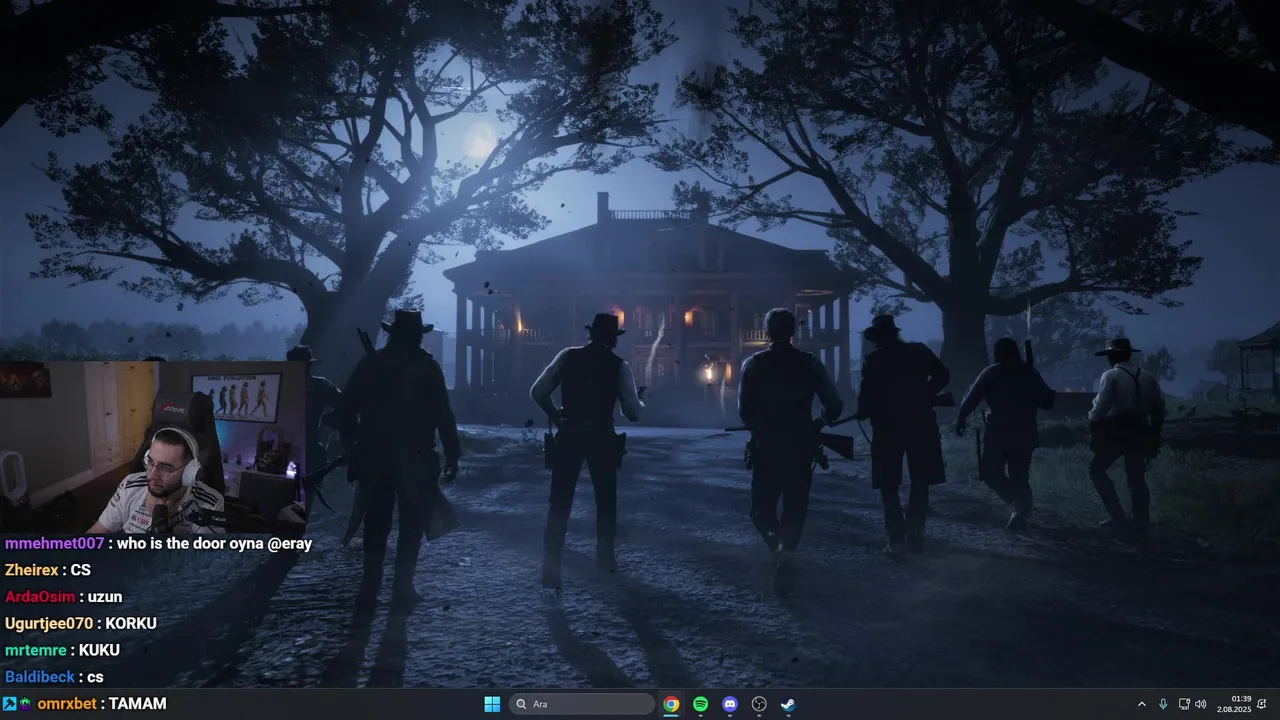The height and width of the screenshot is (720, 1280).
Task: Open Spotify from the taskbar
Action: (x=701, y=704)
